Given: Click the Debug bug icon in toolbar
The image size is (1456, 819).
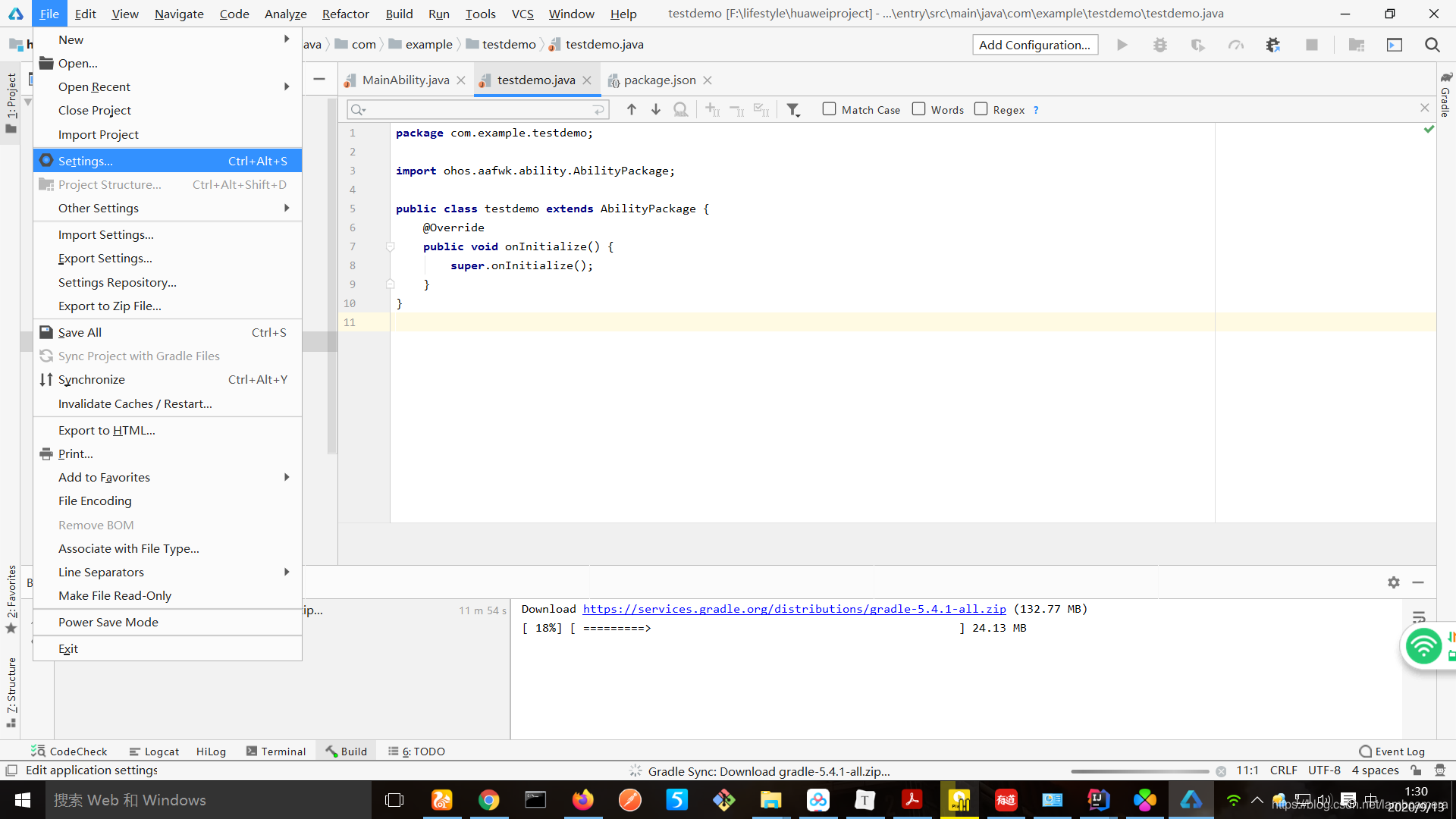Looking at the screenshot, I should pyautogui.click(x=1159, y=45).
